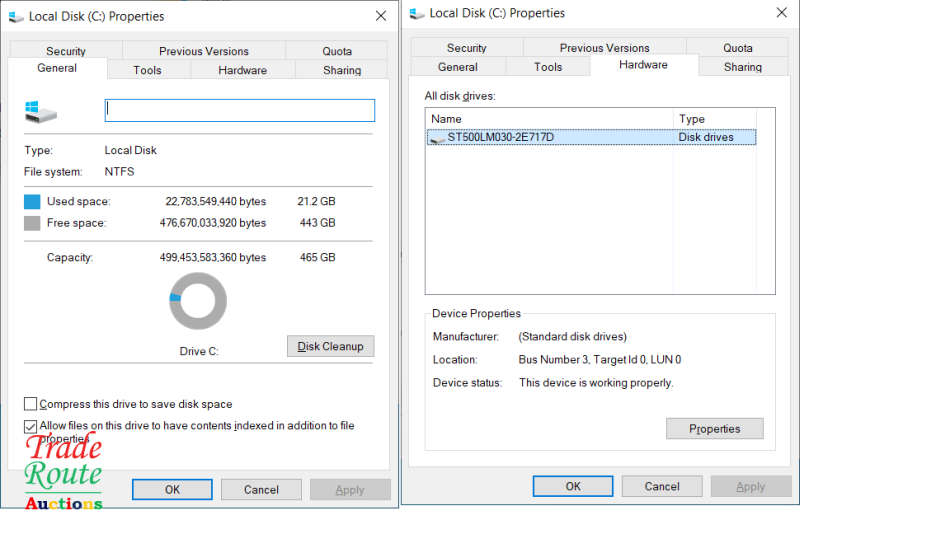Click the blue Used space color swatch
950x534 pixels.
[32, 201]
